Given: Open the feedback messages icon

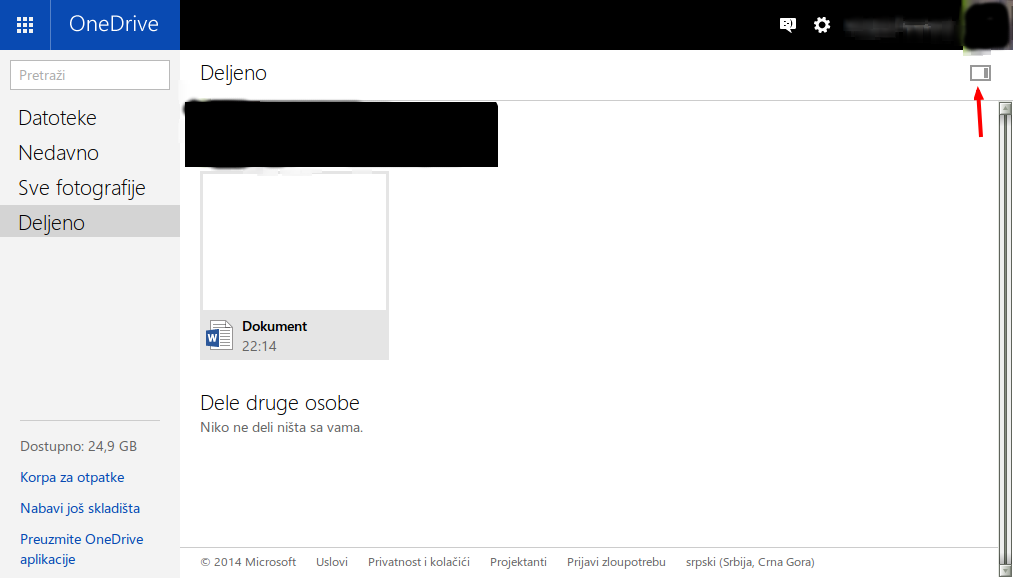Looking at the screenshot, I should [x=788, y=25].
